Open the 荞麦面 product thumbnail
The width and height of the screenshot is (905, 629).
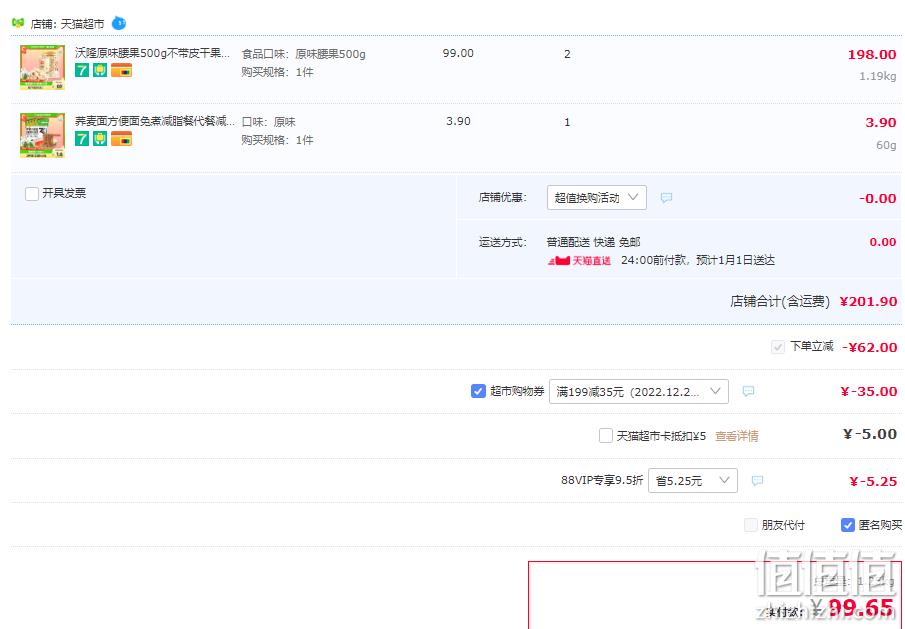coord(42,135)
